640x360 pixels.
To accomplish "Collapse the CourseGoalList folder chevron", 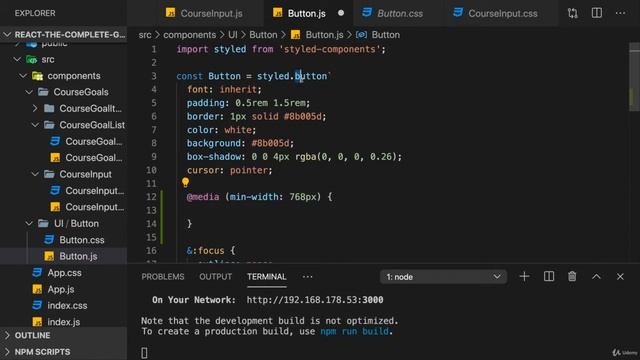I will point(35,125).
